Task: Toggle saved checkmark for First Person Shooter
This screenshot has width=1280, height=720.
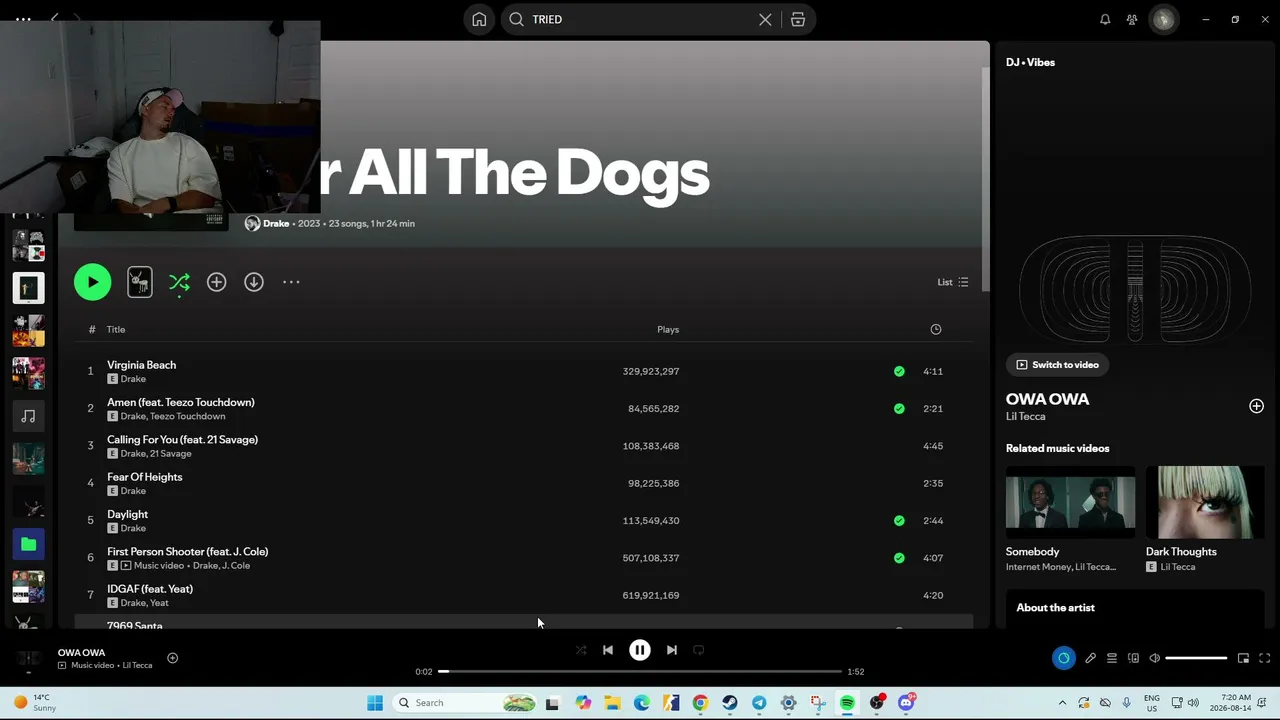Action: point(899,558)
